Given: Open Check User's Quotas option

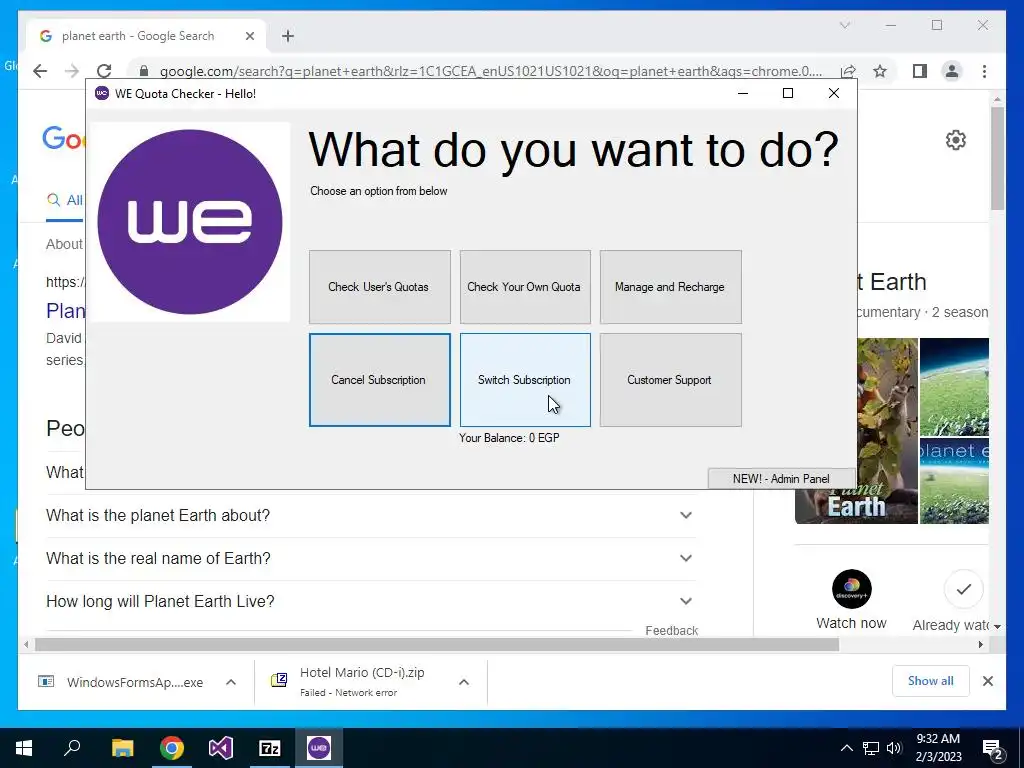Looking at the screenshot, I should pos(379,287).
